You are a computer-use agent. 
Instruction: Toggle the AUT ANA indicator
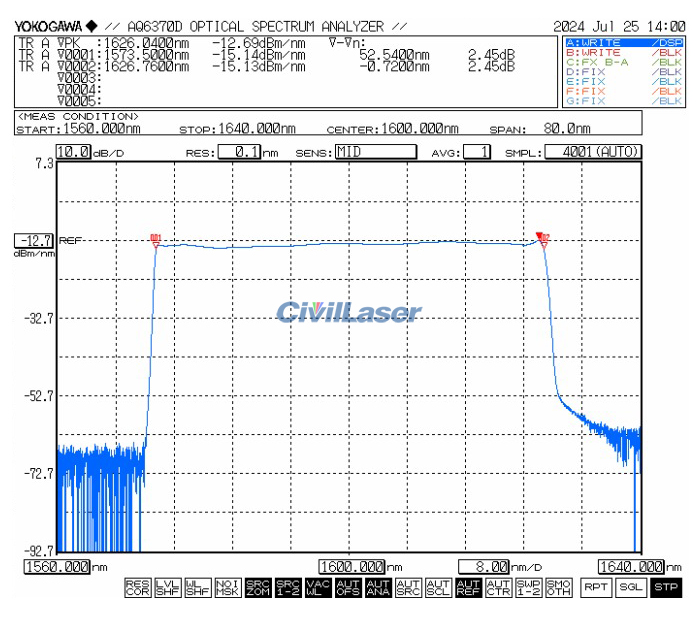pyautogui.click(x=378, y=587)
